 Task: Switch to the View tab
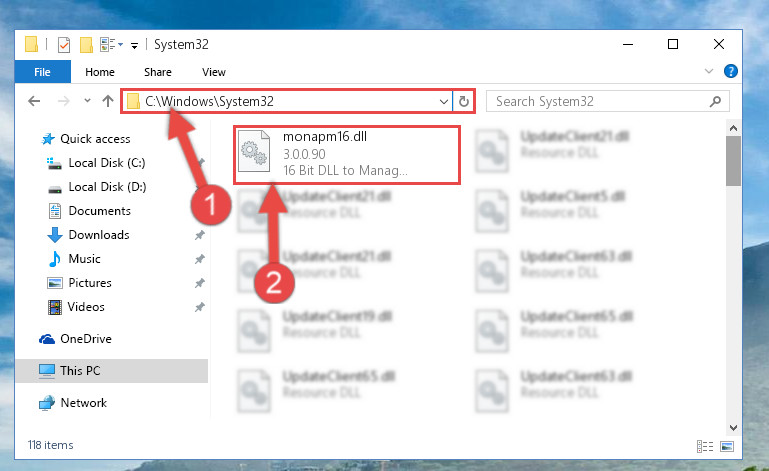coord(214,72)
